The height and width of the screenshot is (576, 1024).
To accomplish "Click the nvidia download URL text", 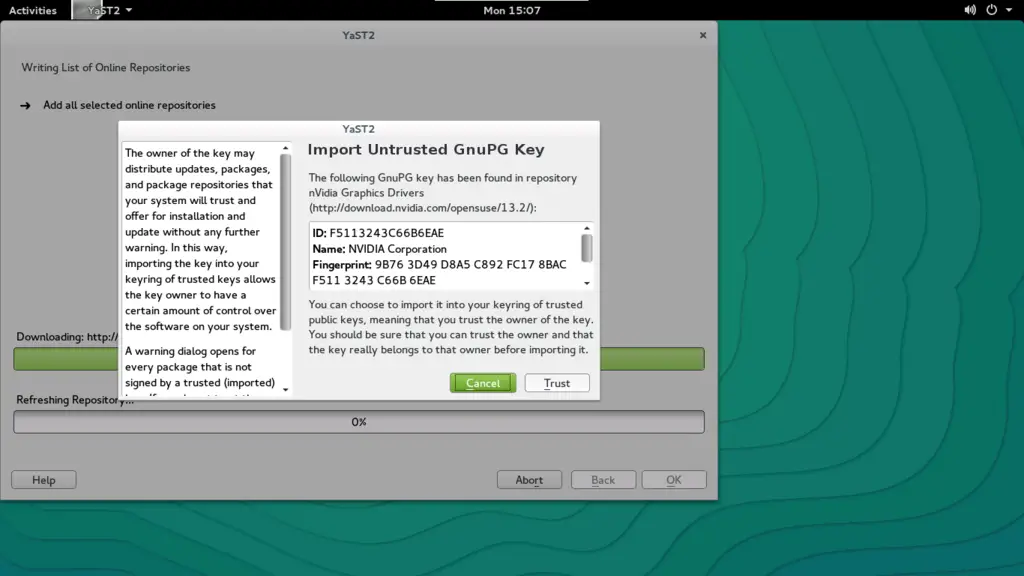I will (423, 208).
